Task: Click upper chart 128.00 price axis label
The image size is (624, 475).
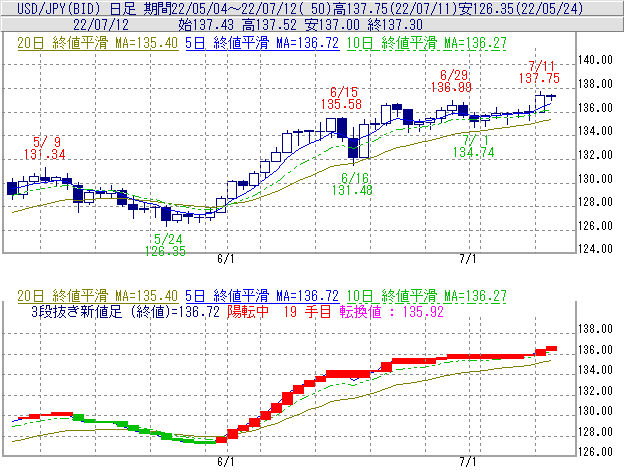Action: (x=595, y=202)
